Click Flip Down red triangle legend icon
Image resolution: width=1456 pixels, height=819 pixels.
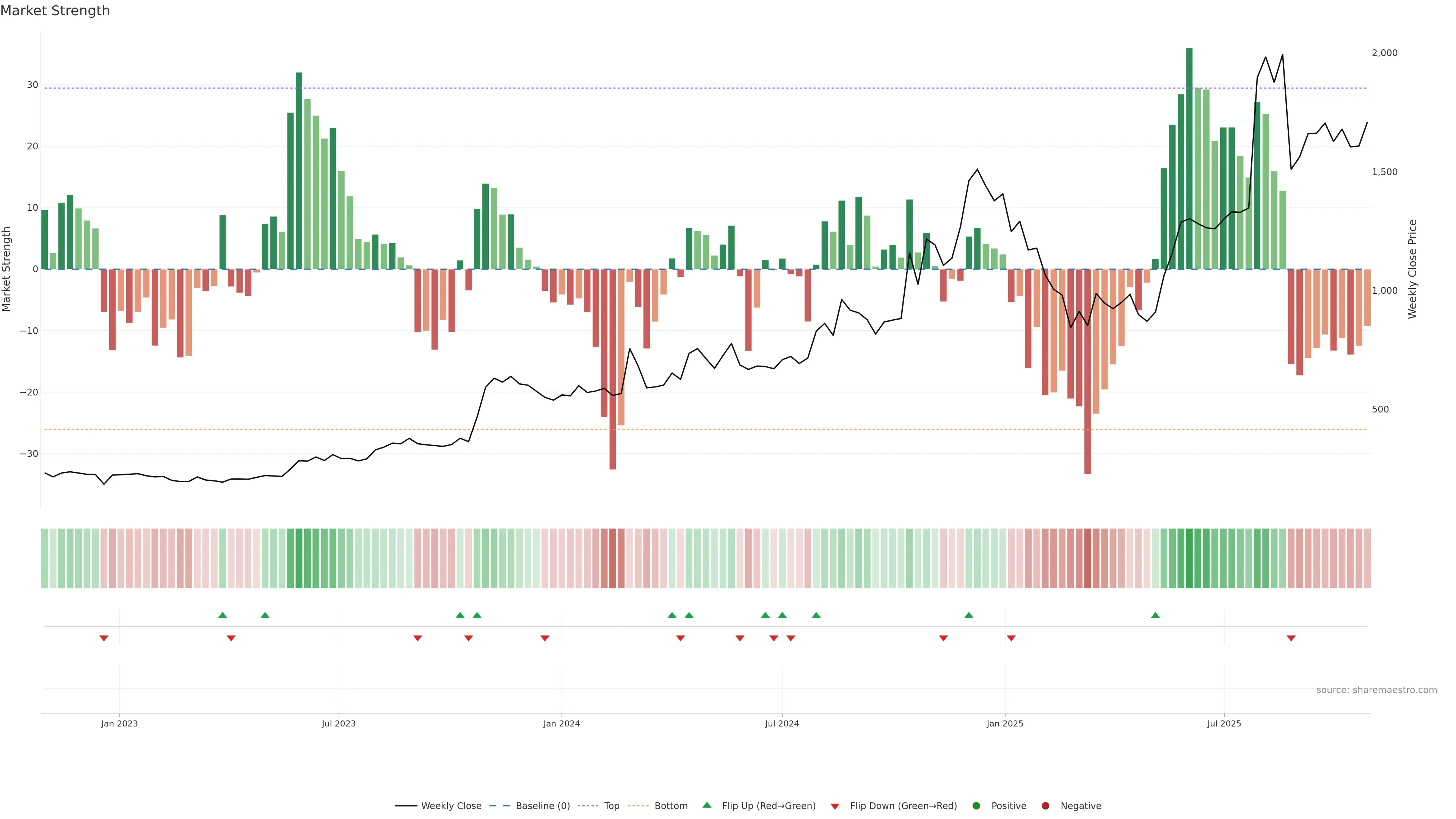[x=835, y=806]
